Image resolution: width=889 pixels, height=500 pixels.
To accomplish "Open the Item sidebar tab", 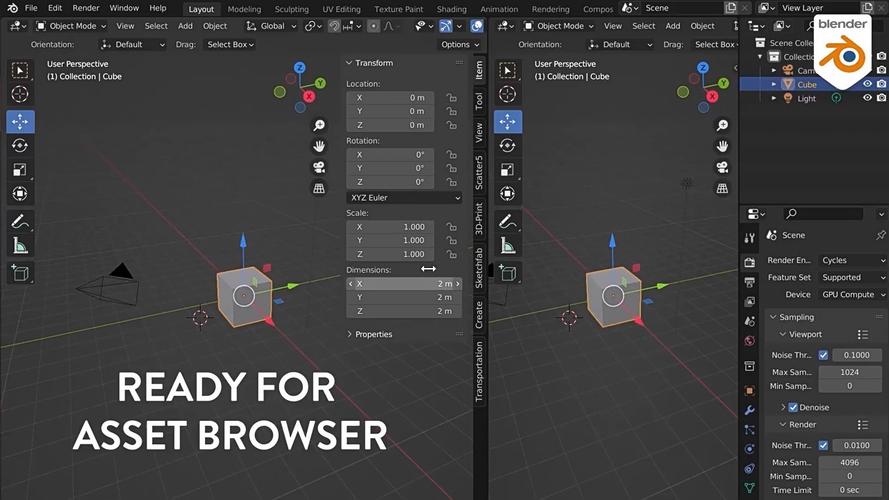I will [479, 70].
